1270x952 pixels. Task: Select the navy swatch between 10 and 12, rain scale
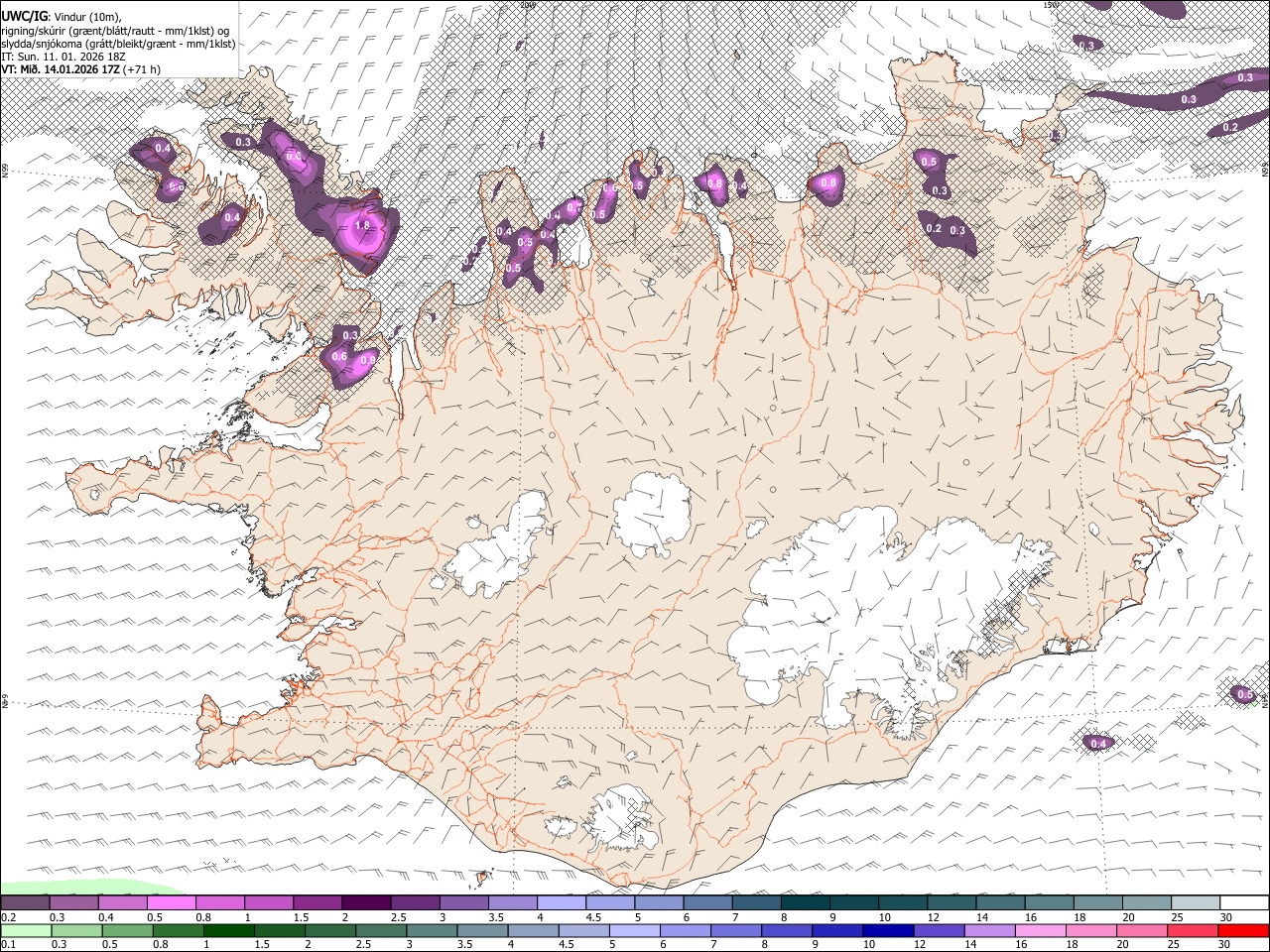pos(888,930)
